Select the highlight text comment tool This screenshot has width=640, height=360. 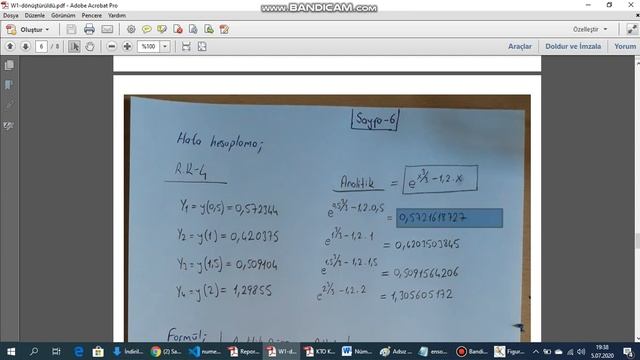[162, 29]
